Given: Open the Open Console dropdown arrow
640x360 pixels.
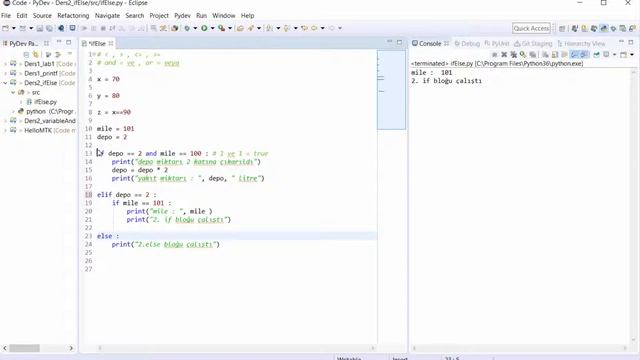Looking at the screenshot, I should pyautogui.click(x=632, y=54).
